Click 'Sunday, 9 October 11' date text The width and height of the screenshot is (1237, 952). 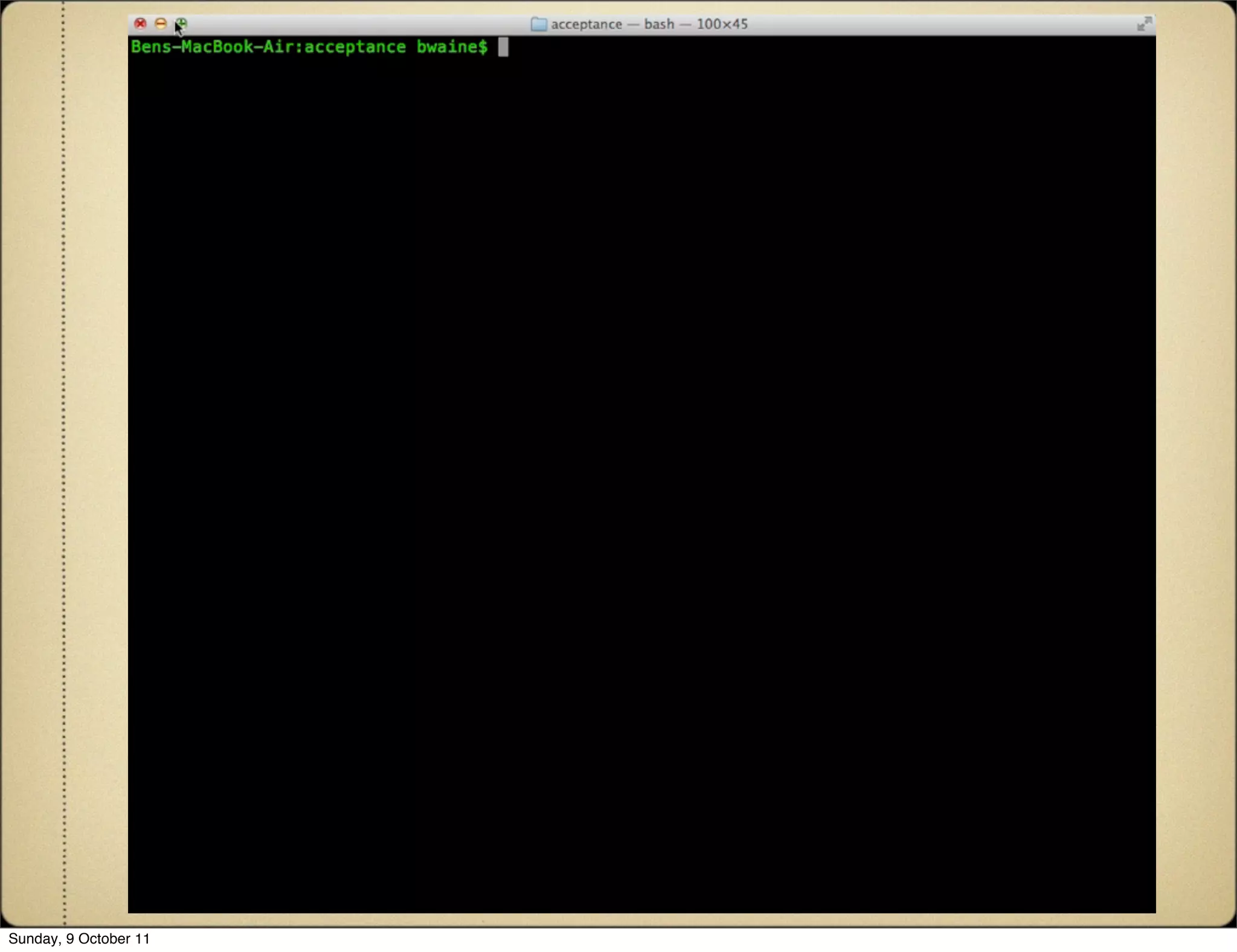(79, 939)
